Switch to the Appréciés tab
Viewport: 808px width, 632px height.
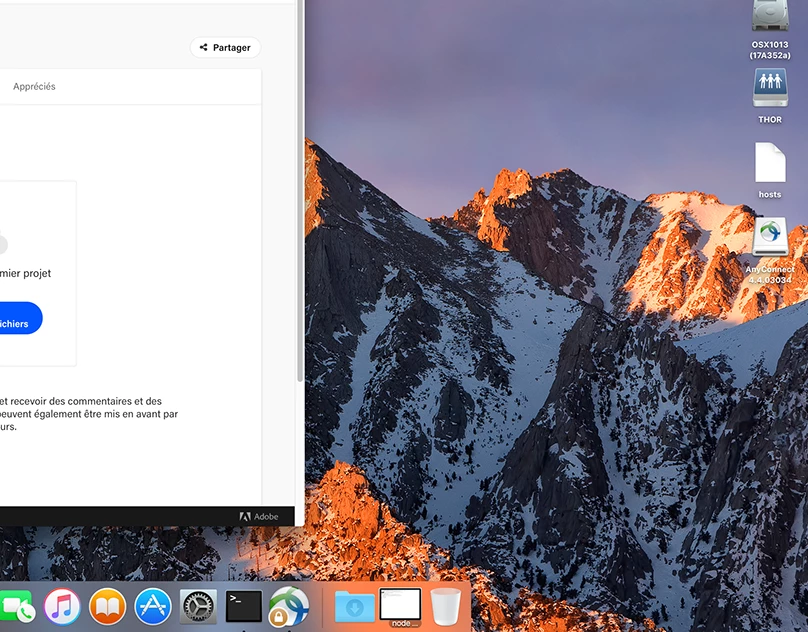(x=34, y=87)
